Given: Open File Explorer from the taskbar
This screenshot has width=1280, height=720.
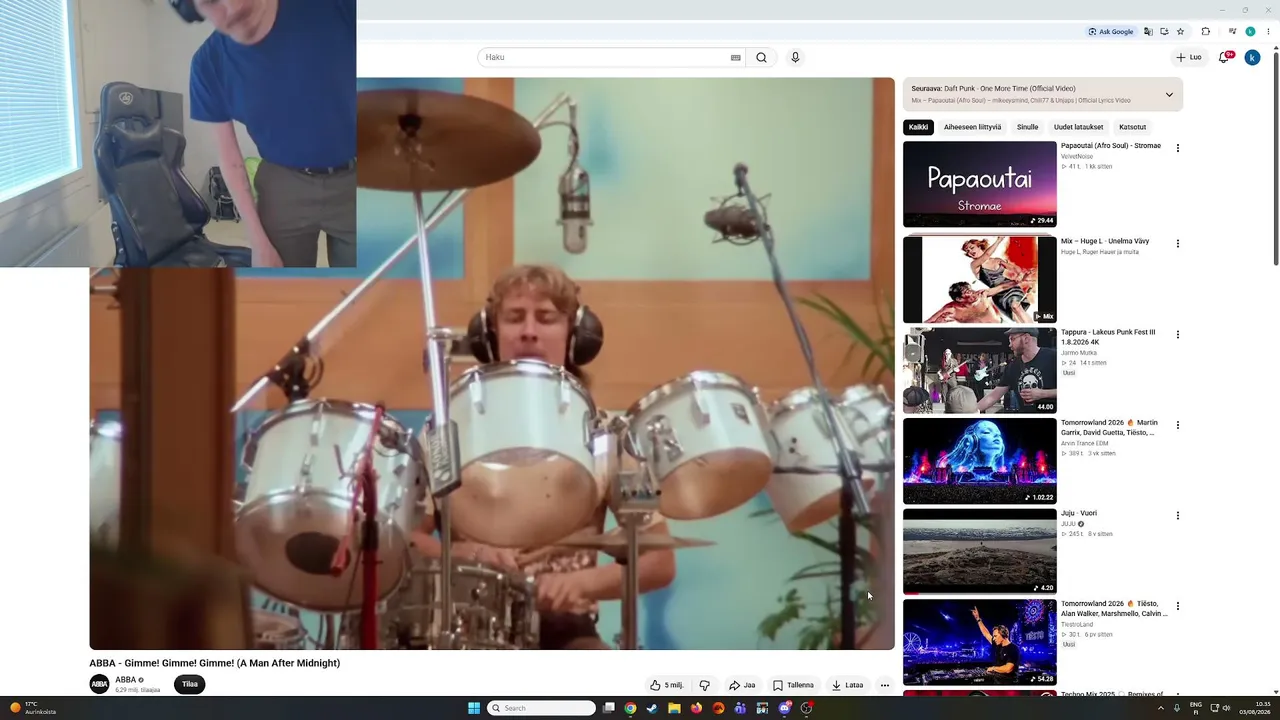Looking at the screenshot, I should [674, 708].
